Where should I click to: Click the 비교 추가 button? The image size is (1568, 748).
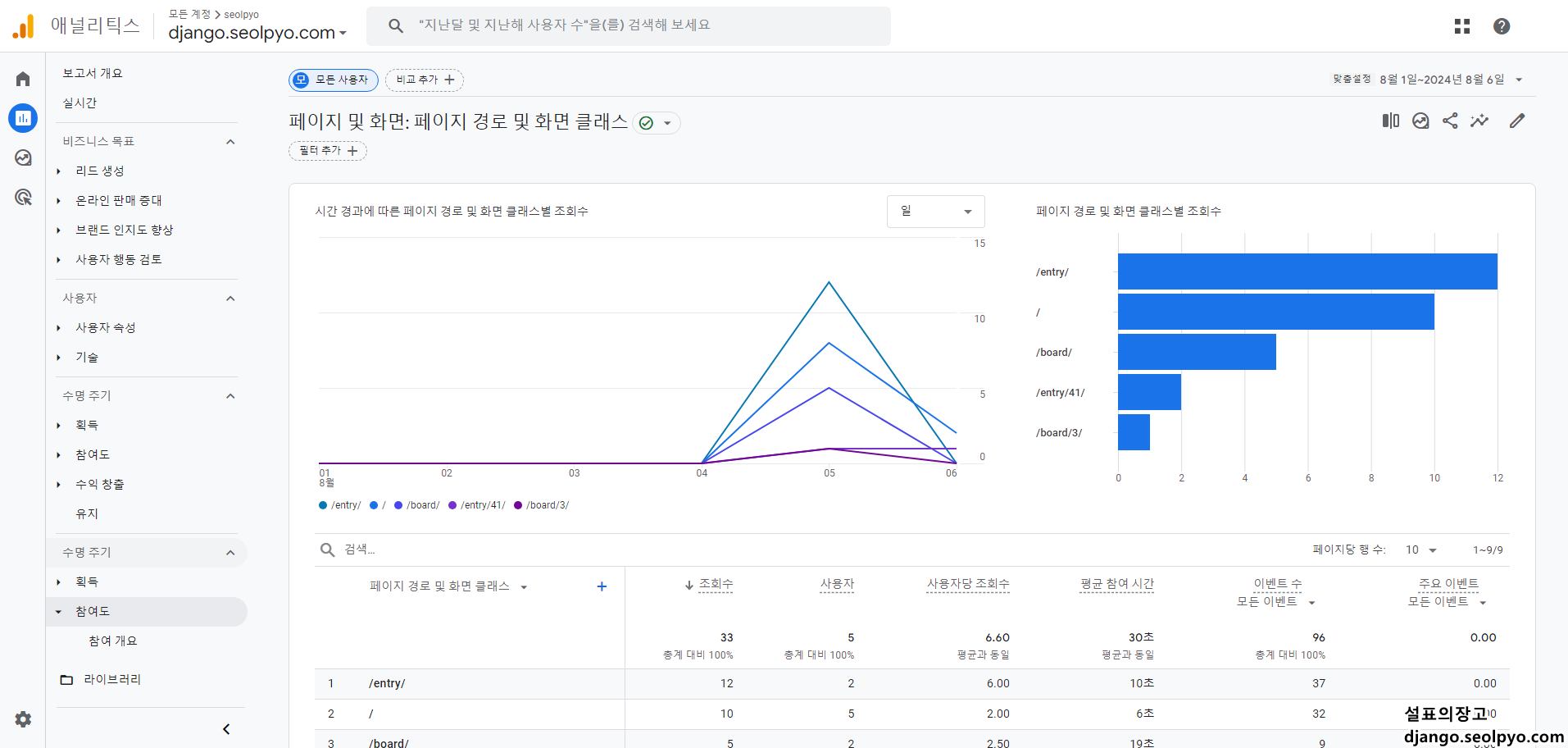[x=425, y=80]
